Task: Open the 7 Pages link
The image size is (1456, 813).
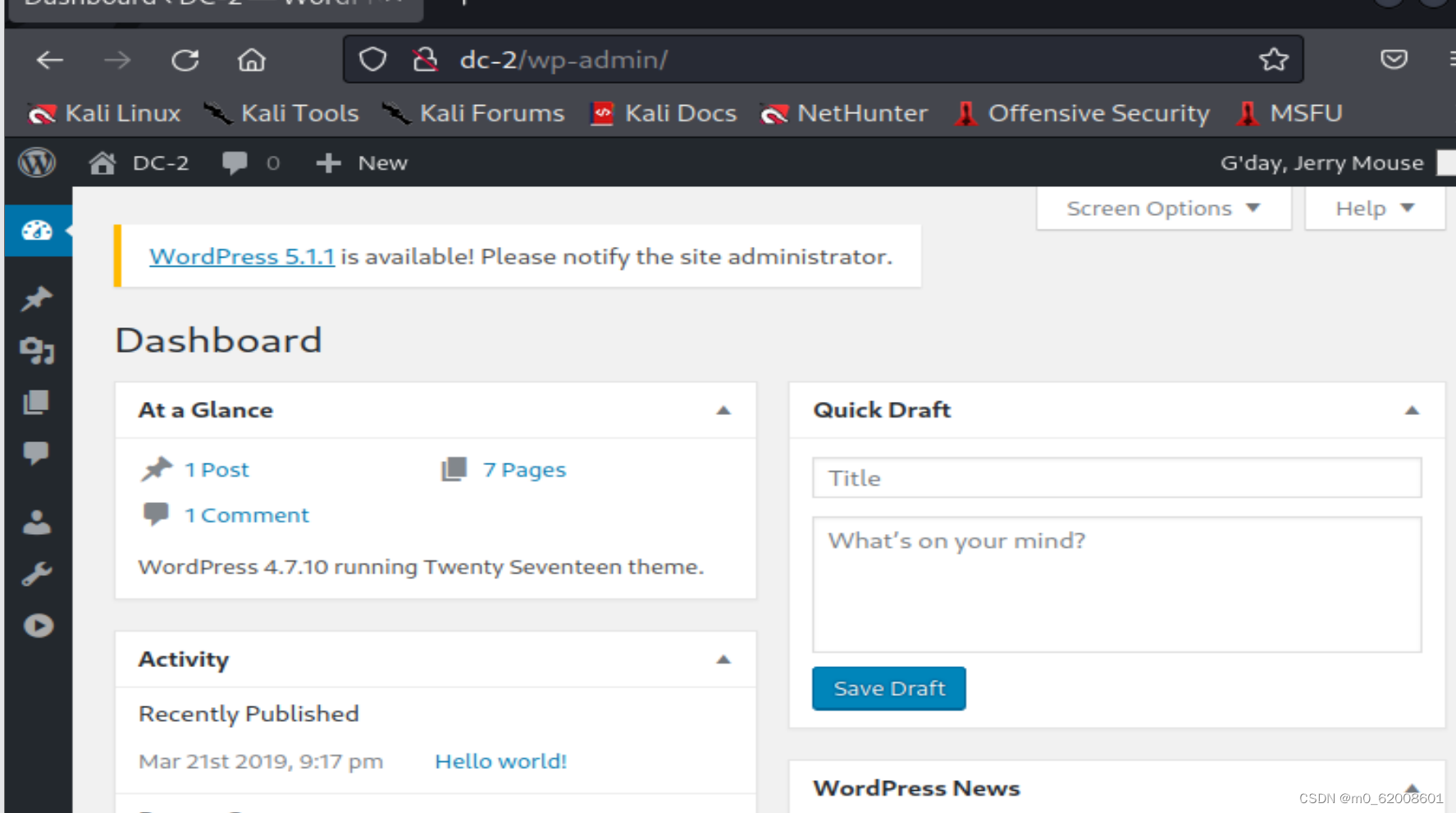Action: coord(525,469)
